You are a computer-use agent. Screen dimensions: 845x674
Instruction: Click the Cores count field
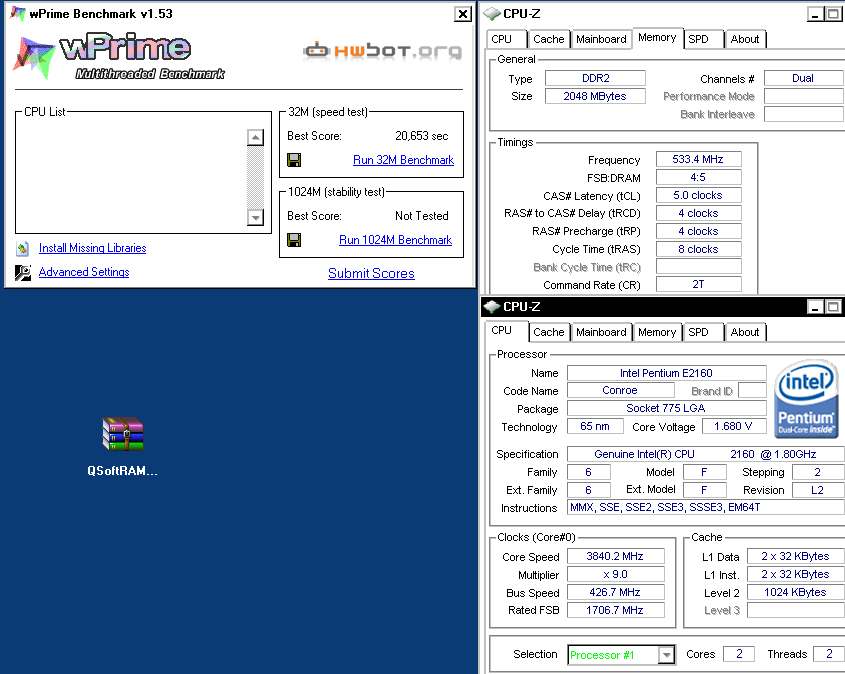(739, 654)
